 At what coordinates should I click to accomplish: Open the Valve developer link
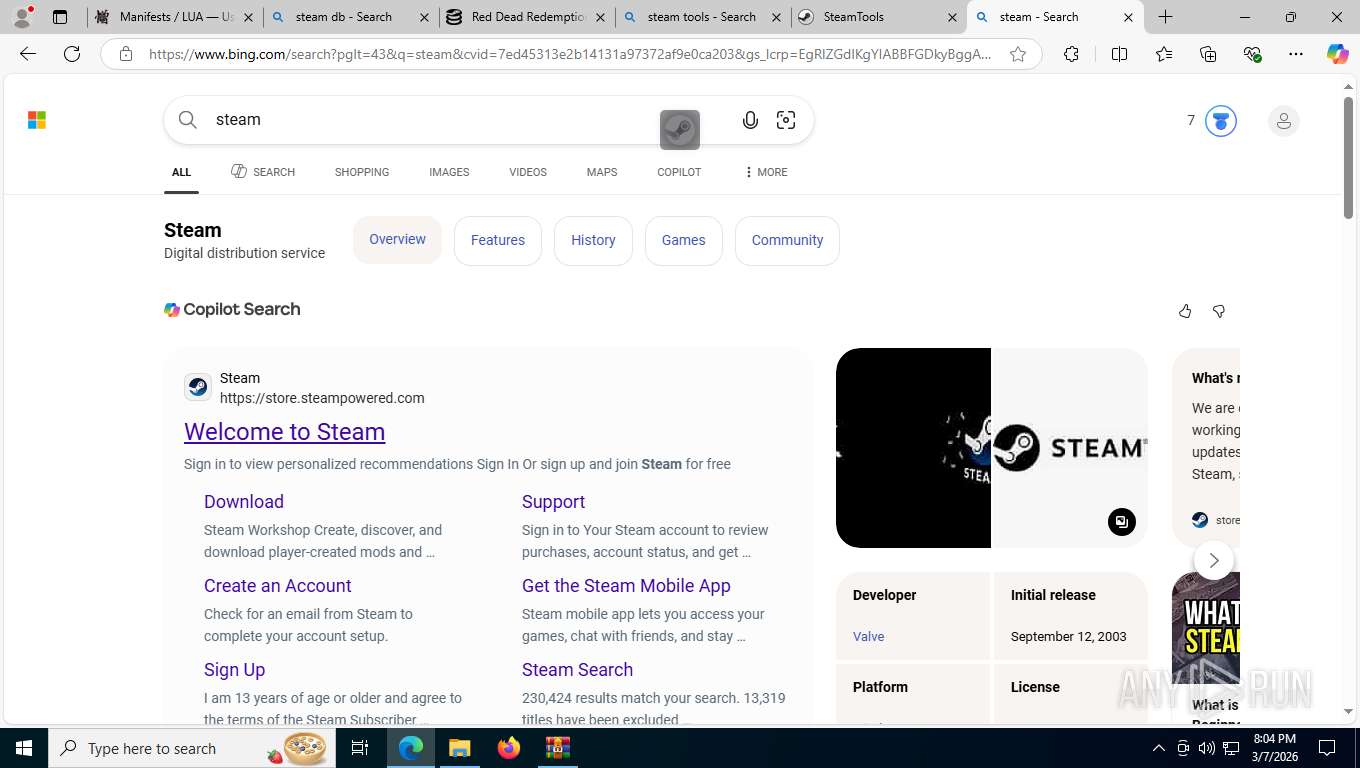[x=868, y=636]
